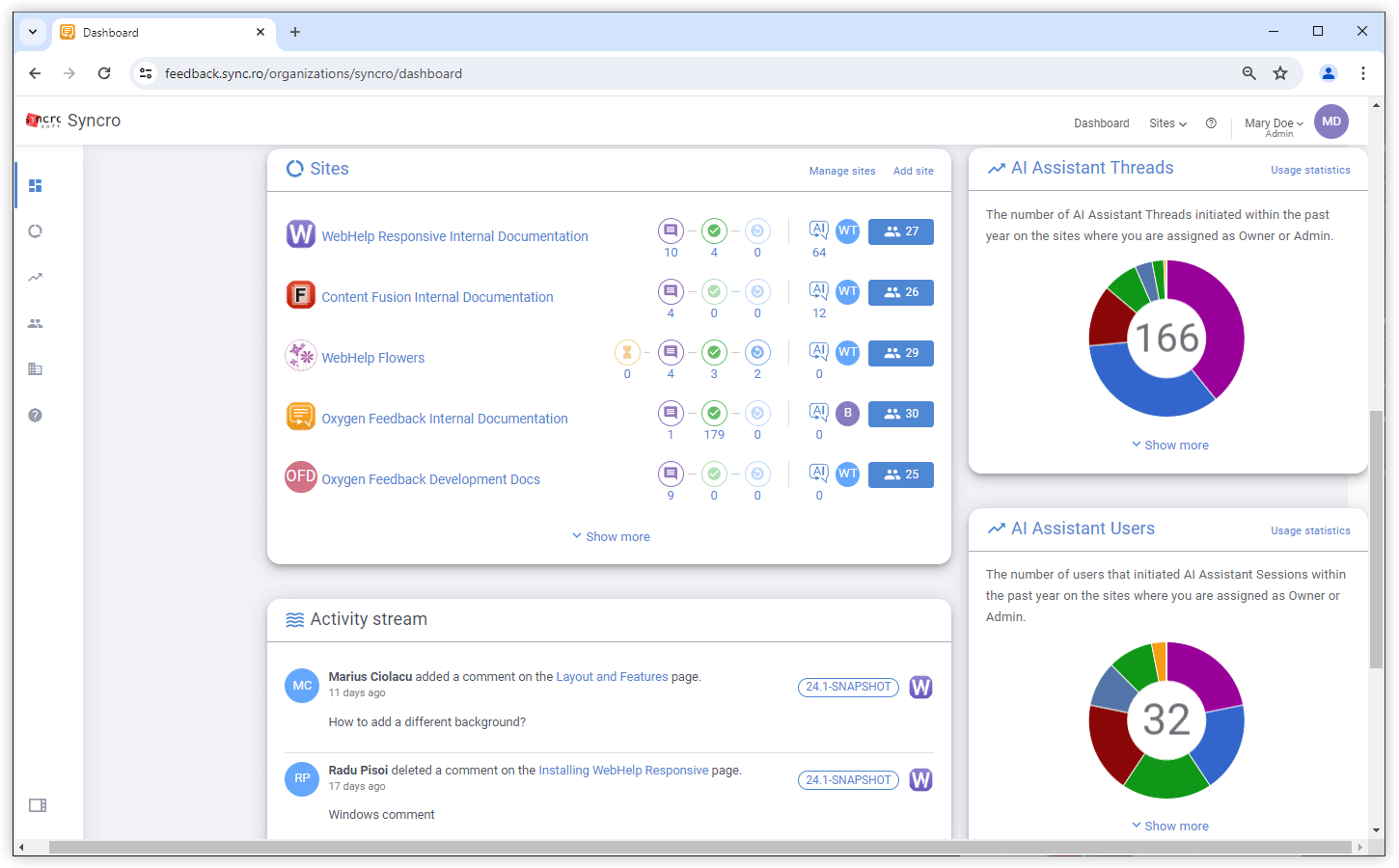
Task: Click the browser zoom magnifier icon
Action: coord(1249,73)
